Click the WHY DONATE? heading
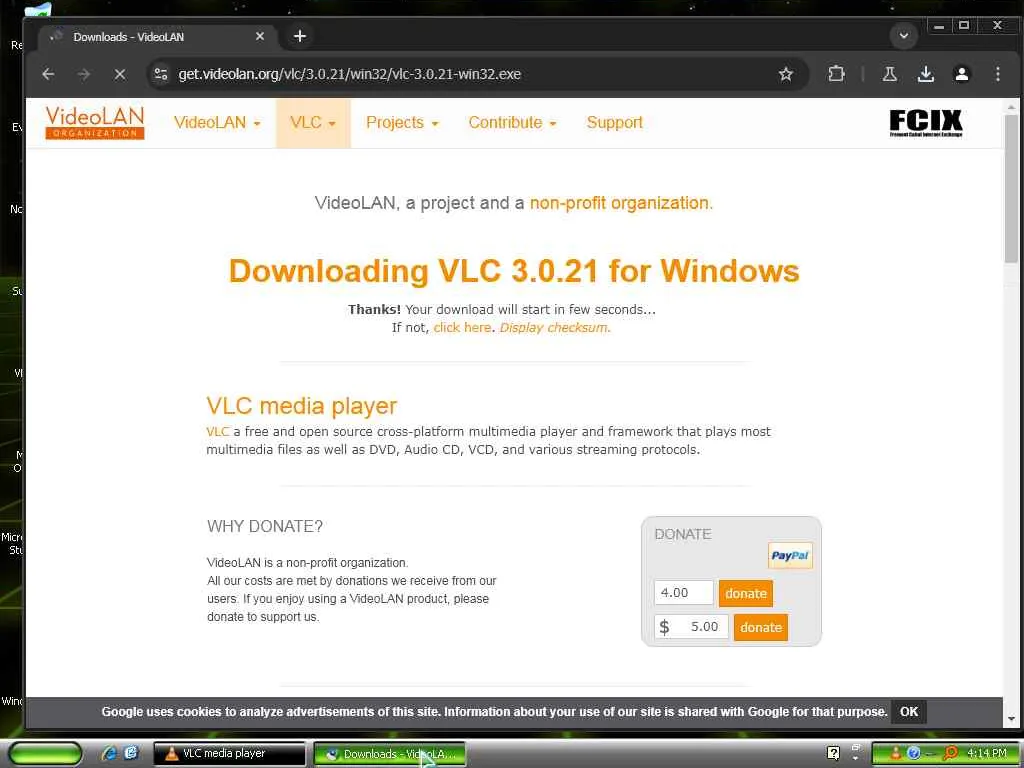The width and height of the screenshot is (1024, 768). point(264,526)
